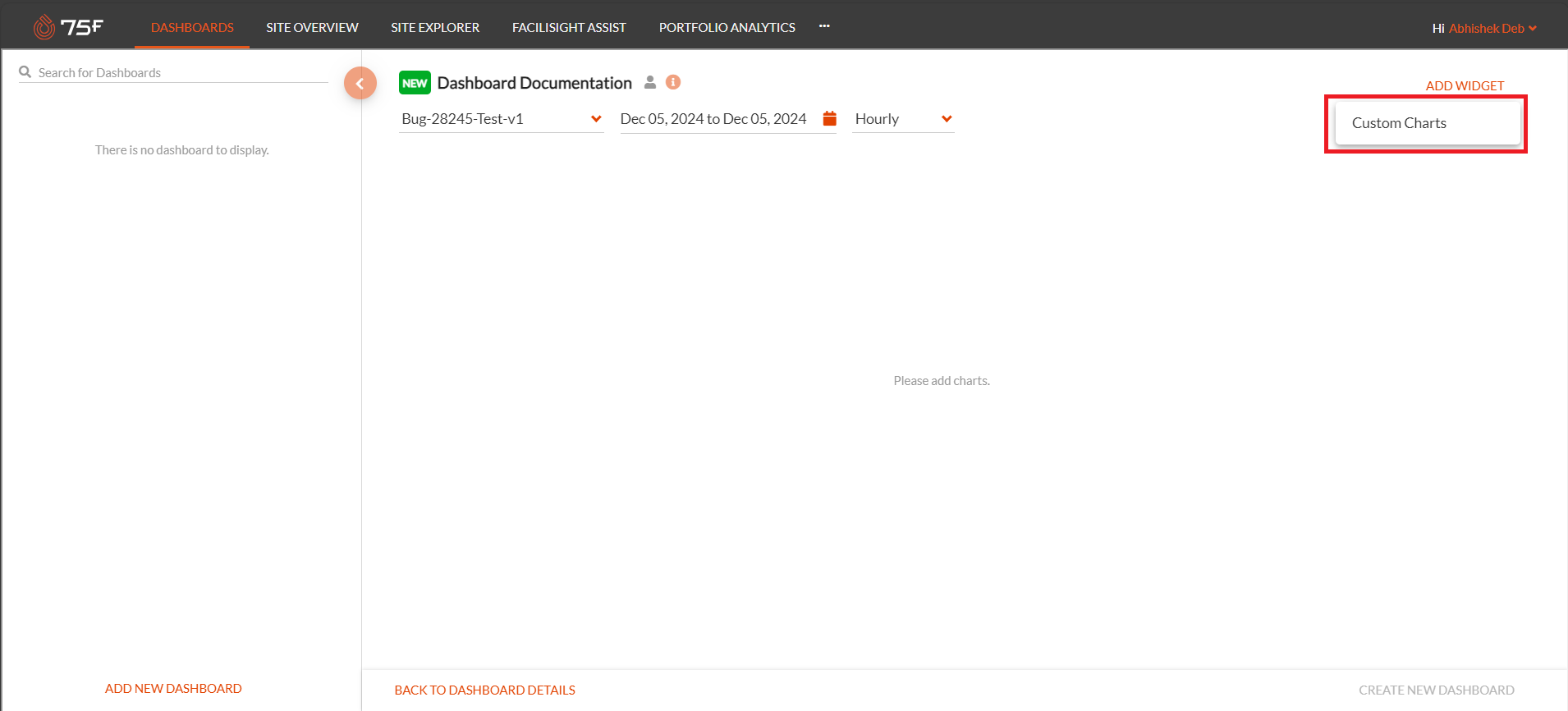Click the orange info icon
Image resolution: width=1568 pixels, height=711 pixels.
pyautogui.click(x=673, y=82)
